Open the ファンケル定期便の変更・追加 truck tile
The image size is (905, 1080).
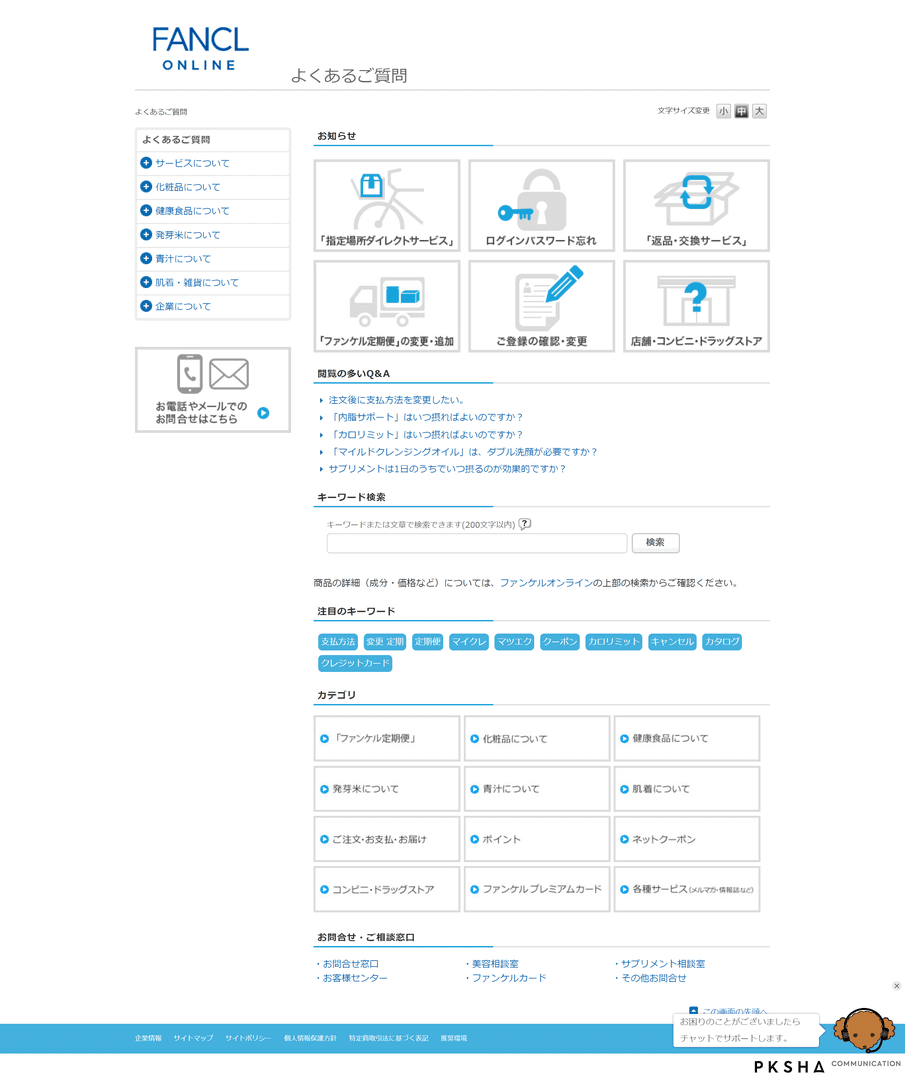coord(386,307)
